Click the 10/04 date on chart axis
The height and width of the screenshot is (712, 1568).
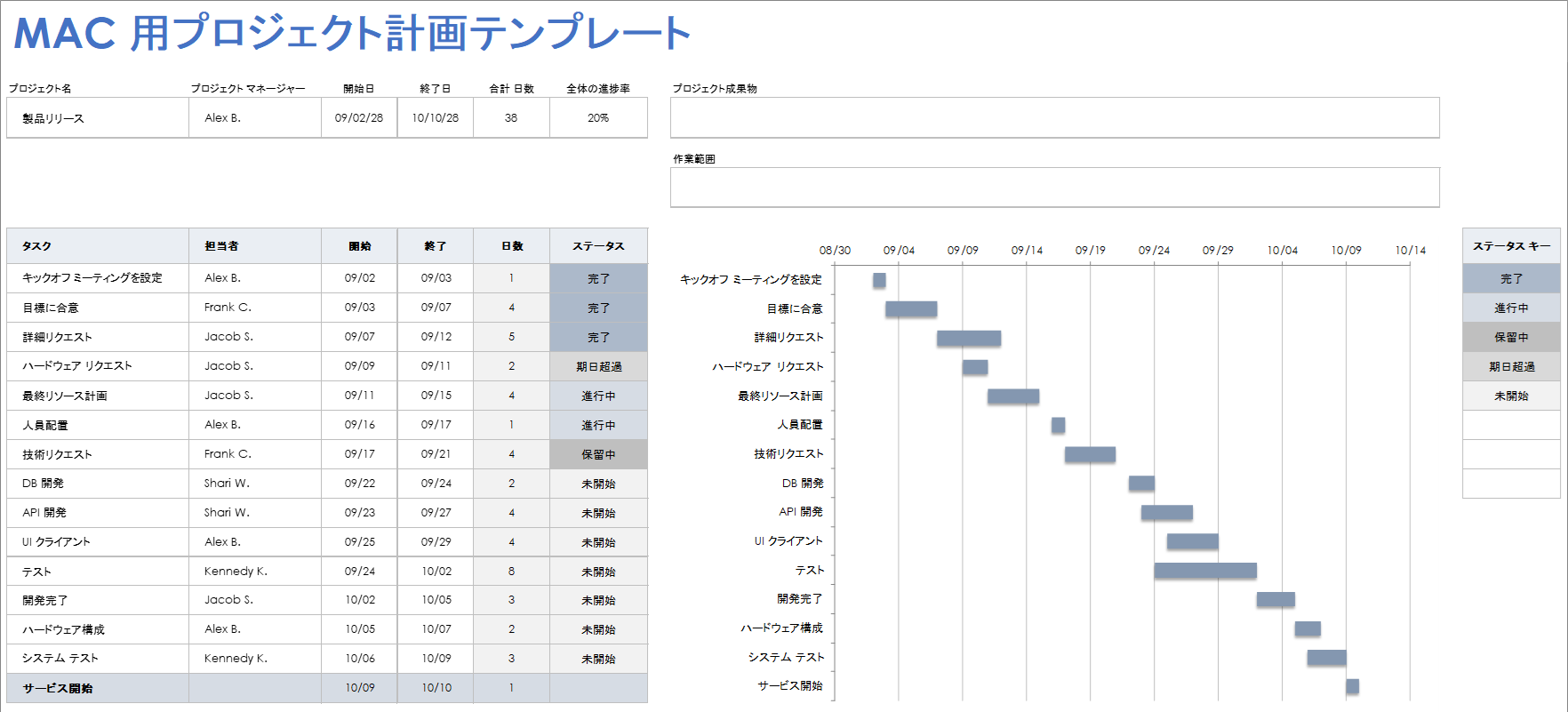pyautogui.click(x=1282, y=251)
